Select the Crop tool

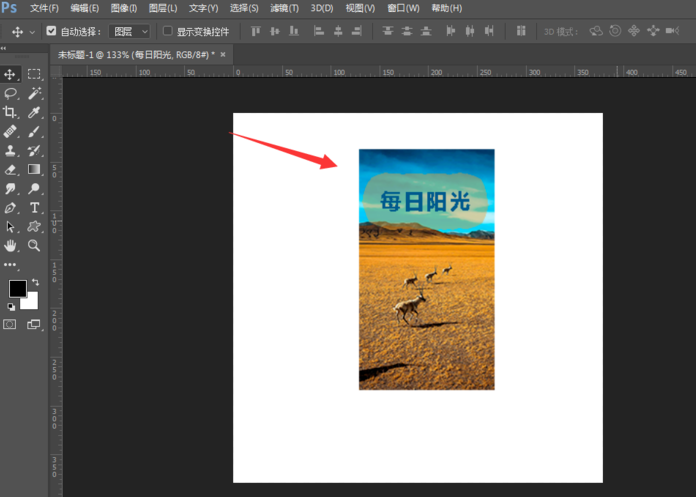(x=11, y=112)
